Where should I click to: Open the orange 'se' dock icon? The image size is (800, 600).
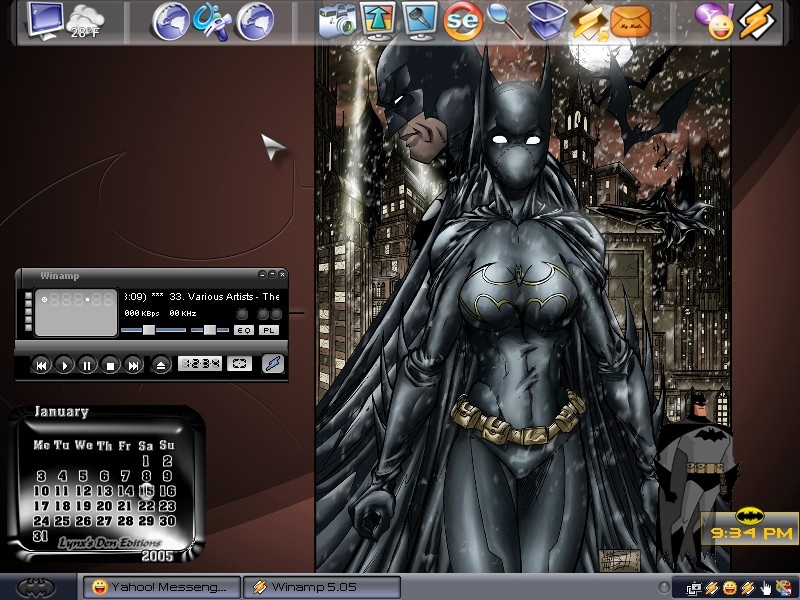[x=463, y=21]
